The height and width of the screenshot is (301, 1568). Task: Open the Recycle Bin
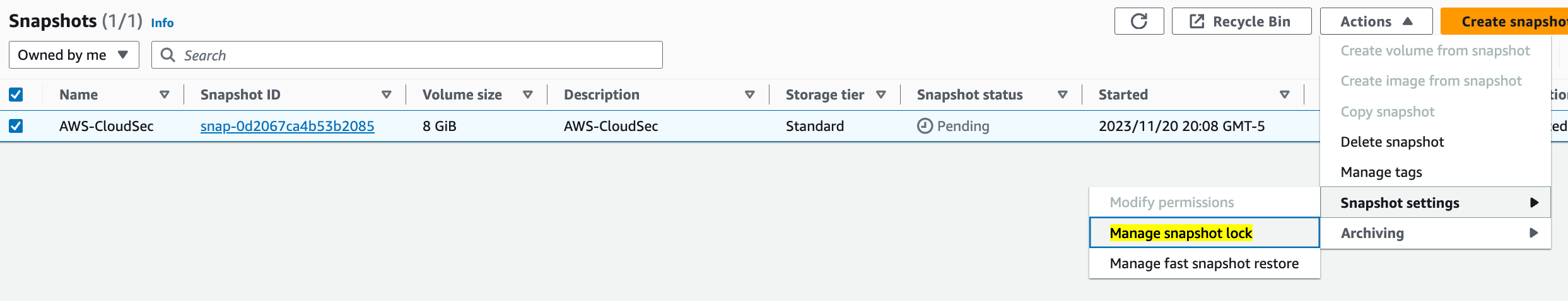(1241, 21)
